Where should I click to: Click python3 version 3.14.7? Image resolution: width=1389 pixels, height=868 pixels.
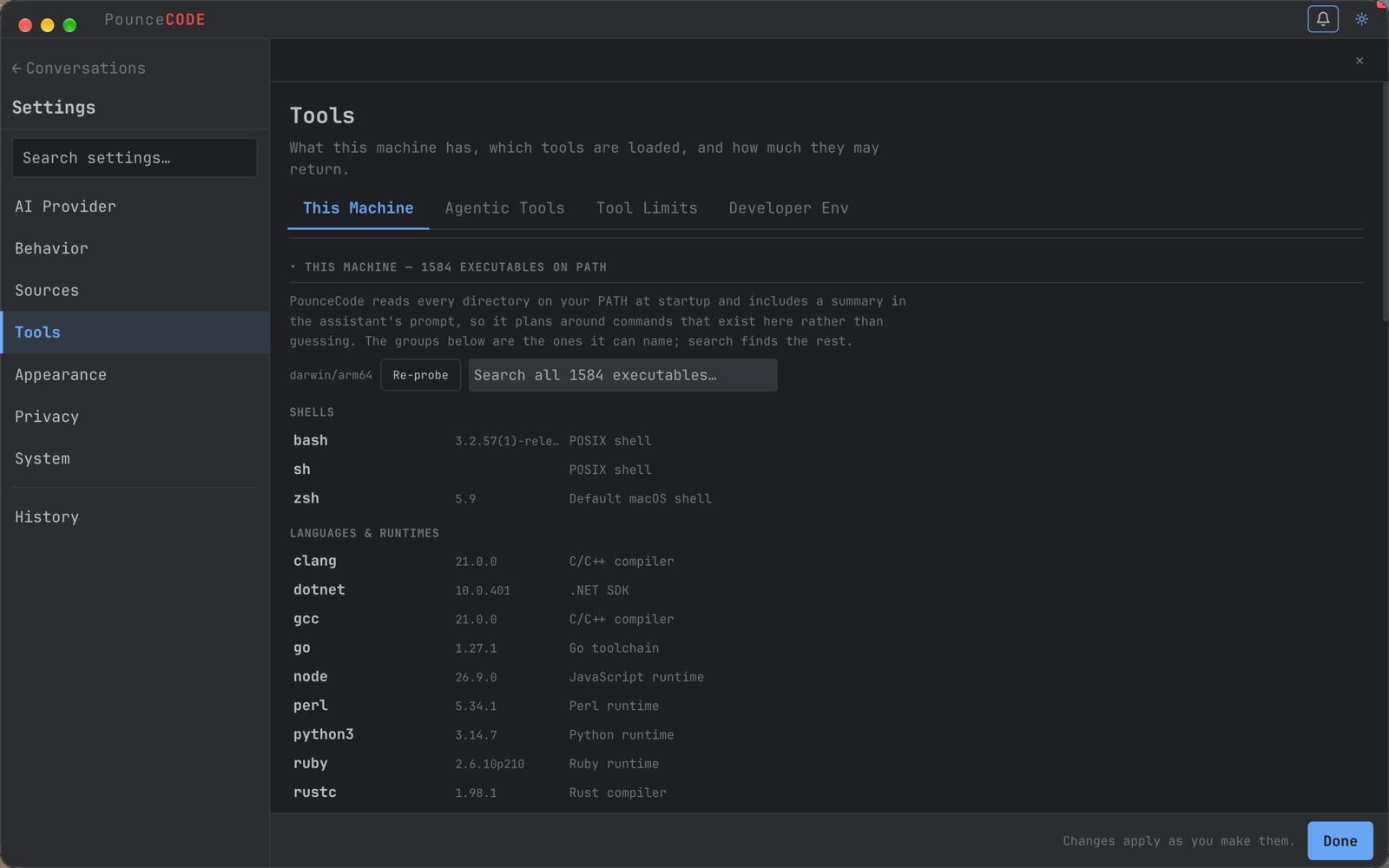(x=476, y=735)
